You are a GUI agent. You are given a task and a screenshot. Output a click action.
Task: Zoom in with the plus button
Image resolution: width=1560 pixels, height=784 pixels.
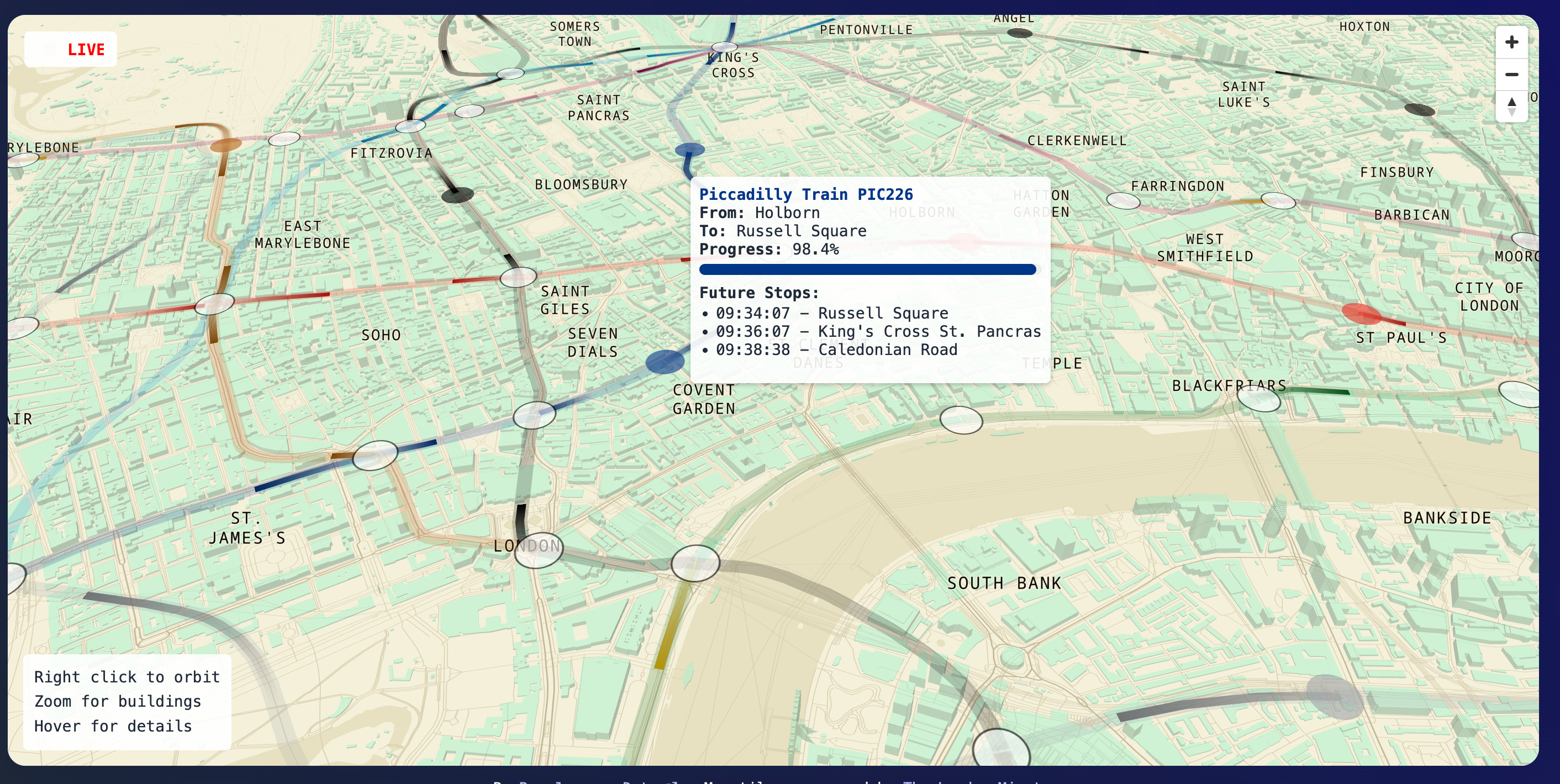(x=1511, y=42)
